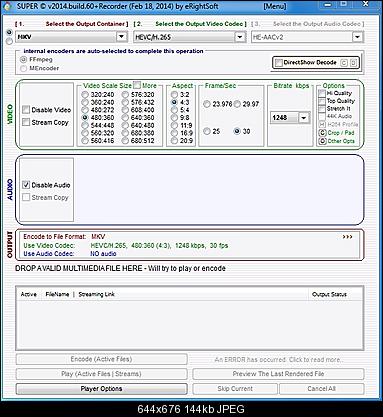Set frame rate to 29.97
This screenshot has width=383, height=417.
pyautogui.click(x=237, y=104)
